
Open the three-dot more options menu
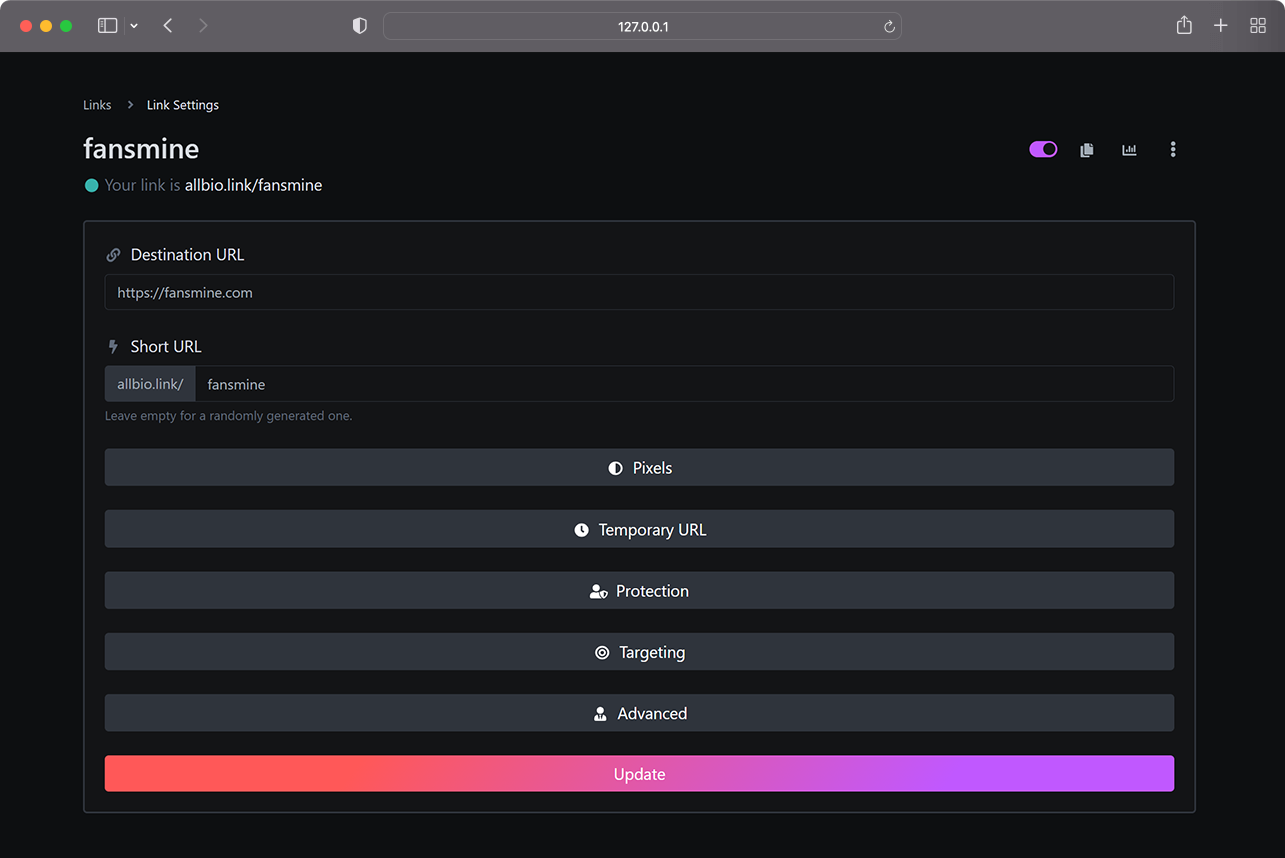coord(1173,150)
